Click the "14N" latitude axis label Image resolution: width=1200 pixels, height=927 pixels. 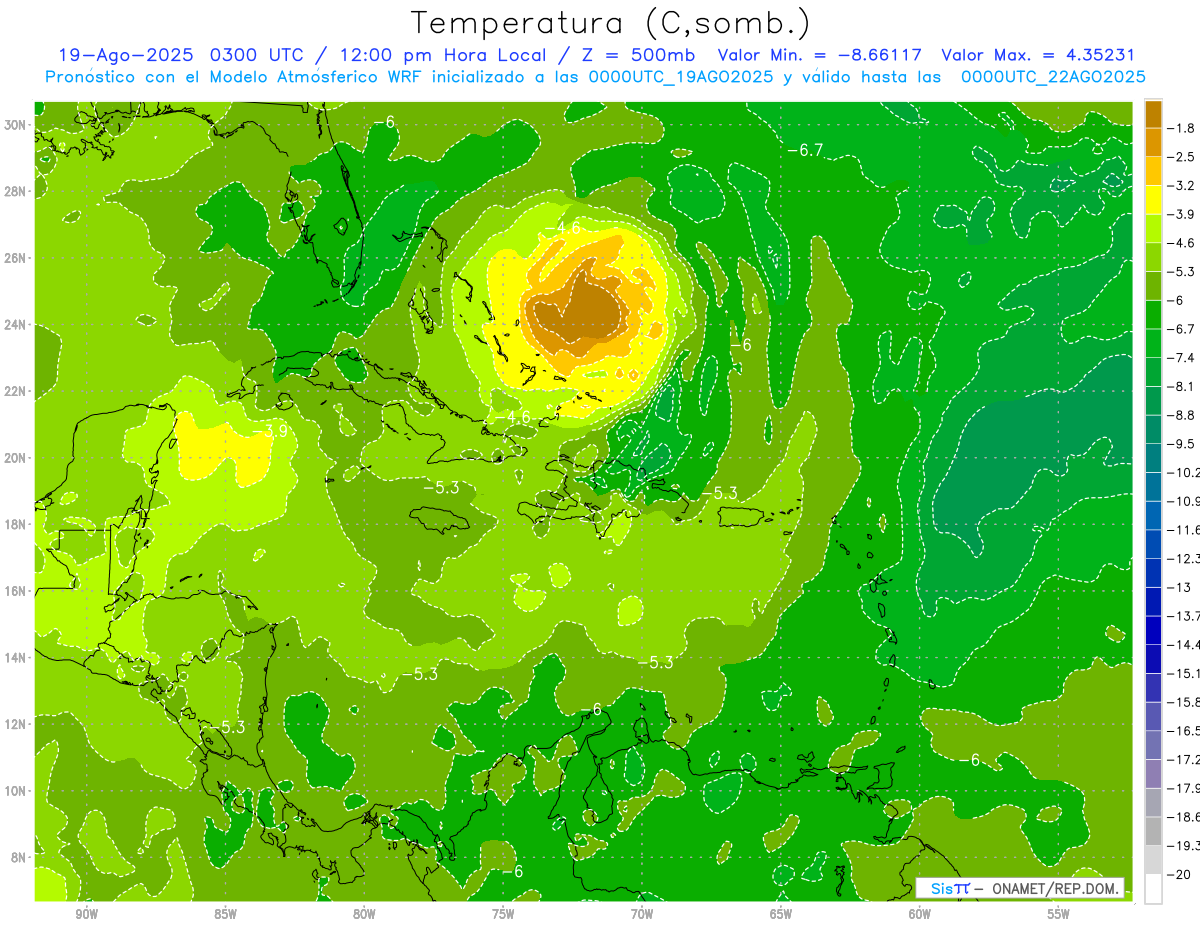[x=15, y=657]
